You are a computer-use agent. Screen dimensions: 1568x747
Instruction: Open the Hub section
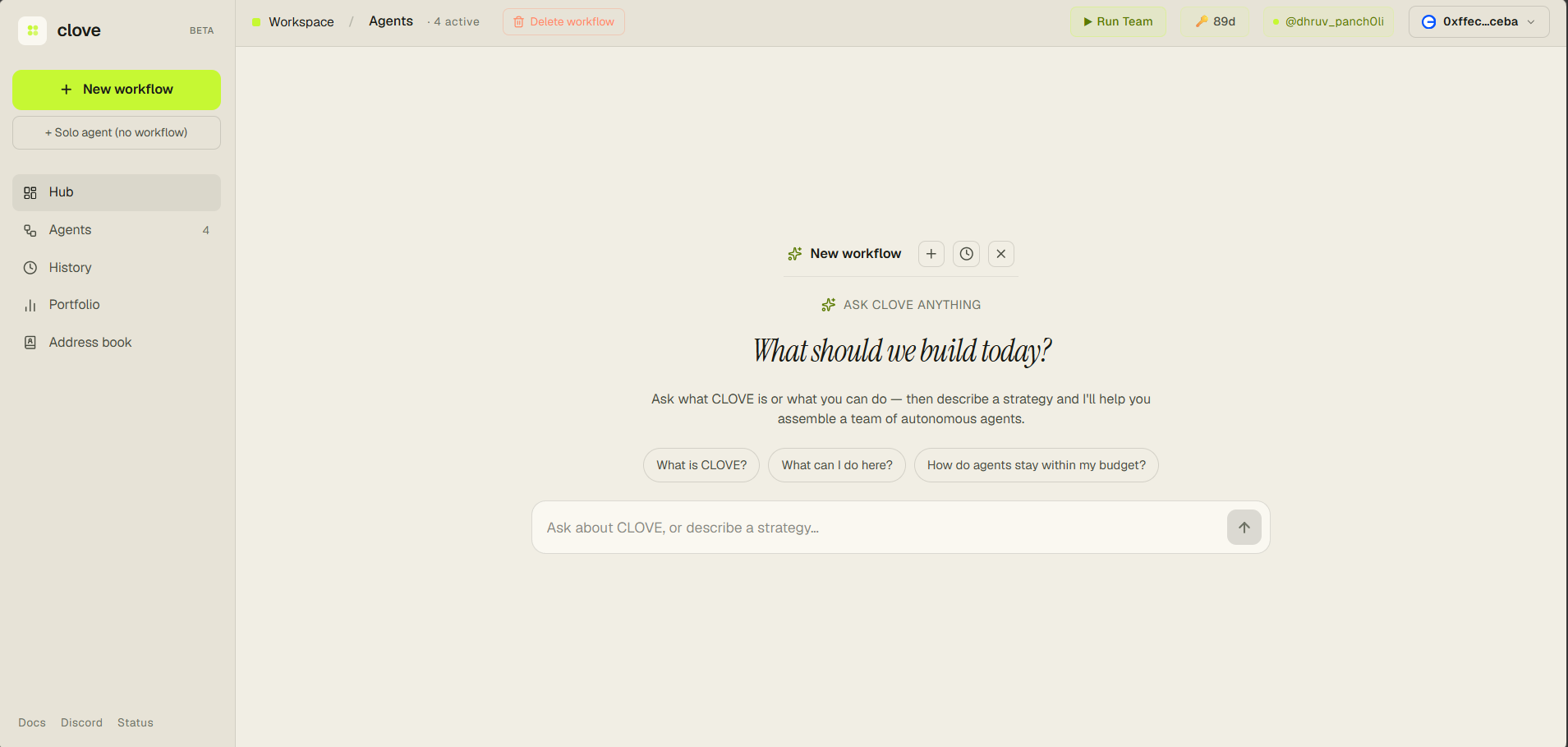[117, 192]
